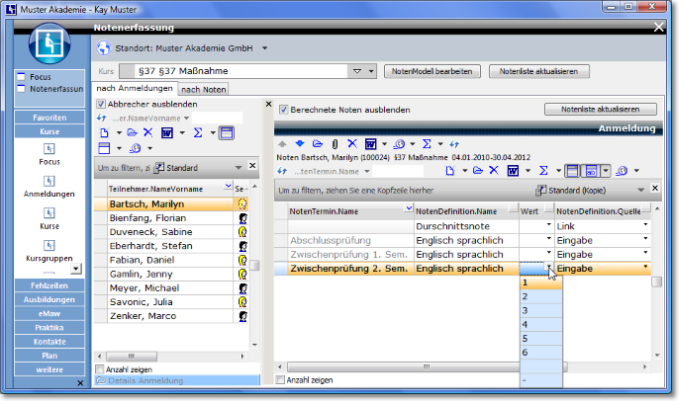Click refresh arrows beside NameVorname search
The width and height of the screenshot is (679, 401).
coord(101,118)
